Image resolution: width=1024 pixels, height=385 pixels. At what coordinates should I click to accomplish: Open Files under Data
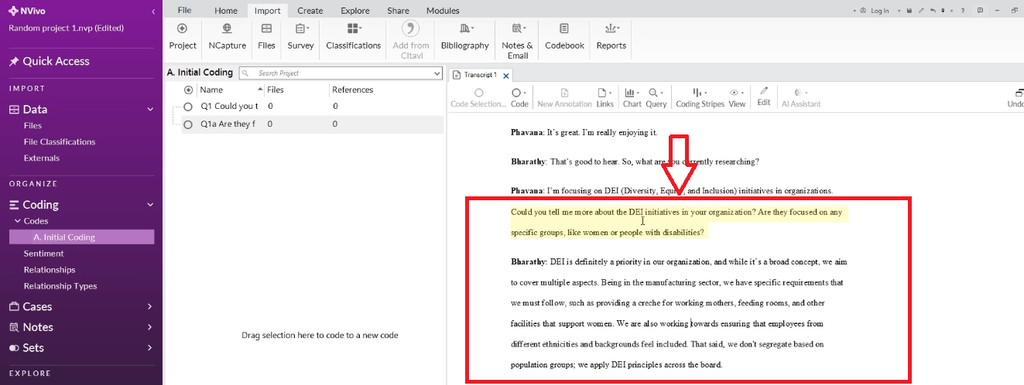click(33, 126)
